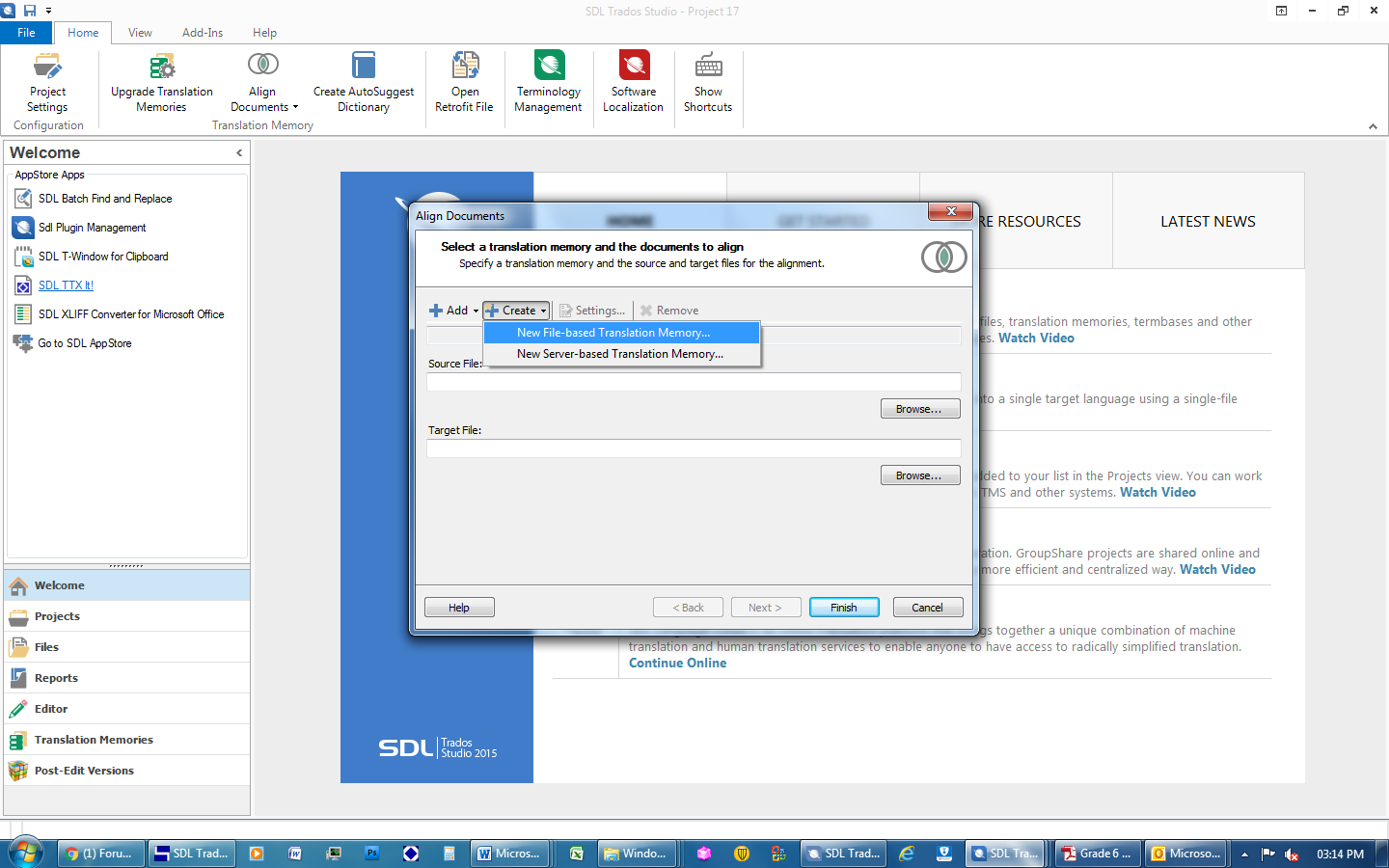Open the Customize Quick Access Toolbar dropdown
Viewport: 1389px width, 868px height.
[48, 11]
